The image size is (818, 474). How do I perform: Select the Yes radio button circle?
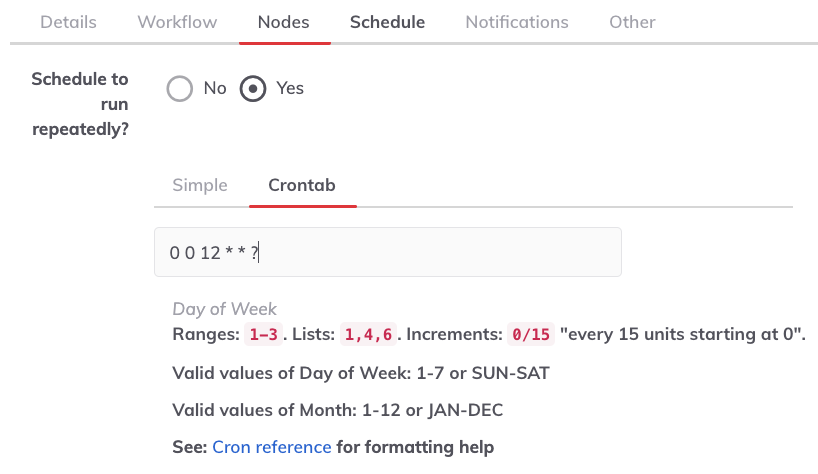click(253, 89)
